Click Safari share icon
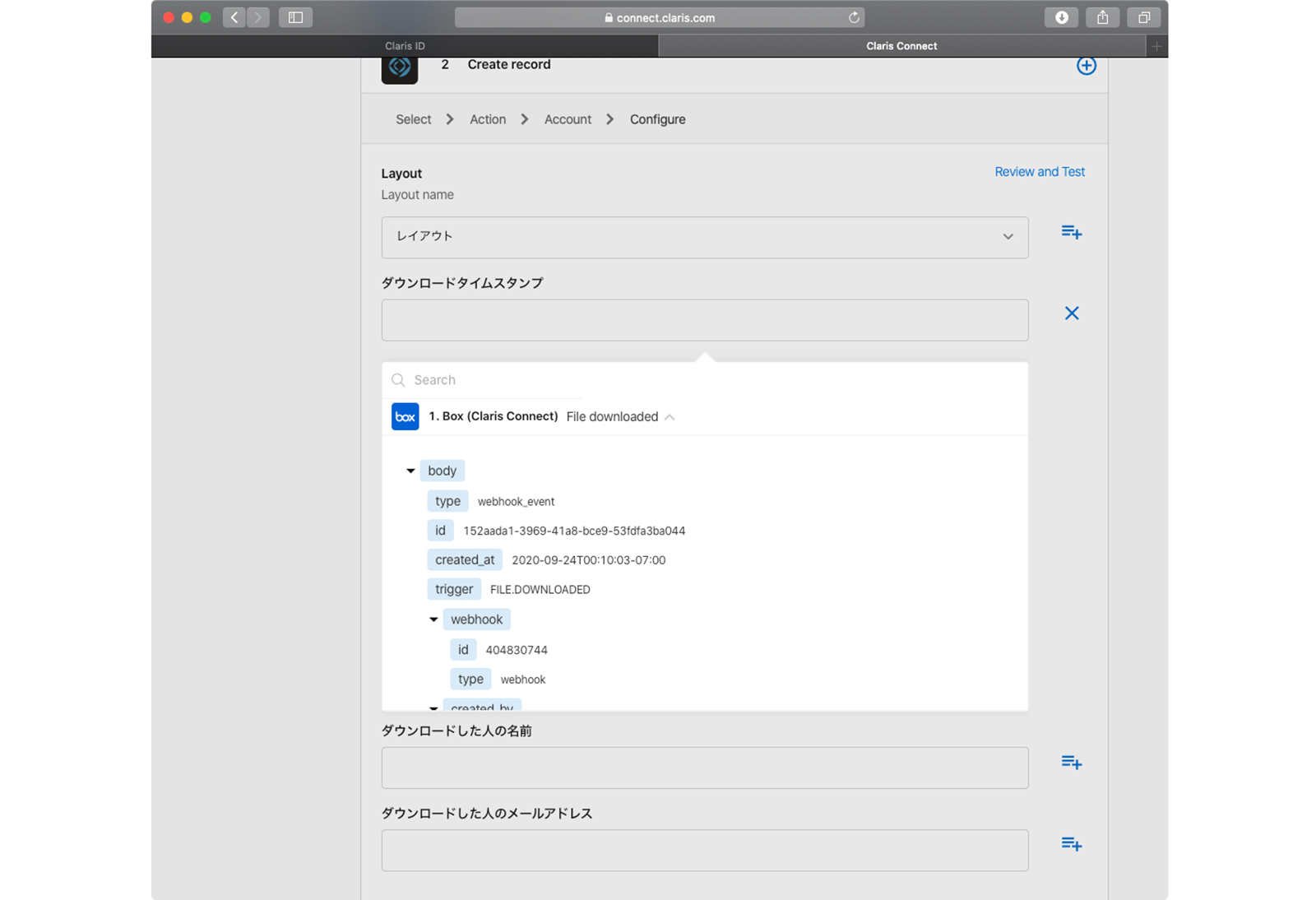The image size is (1316, 900). [1102, 17]
